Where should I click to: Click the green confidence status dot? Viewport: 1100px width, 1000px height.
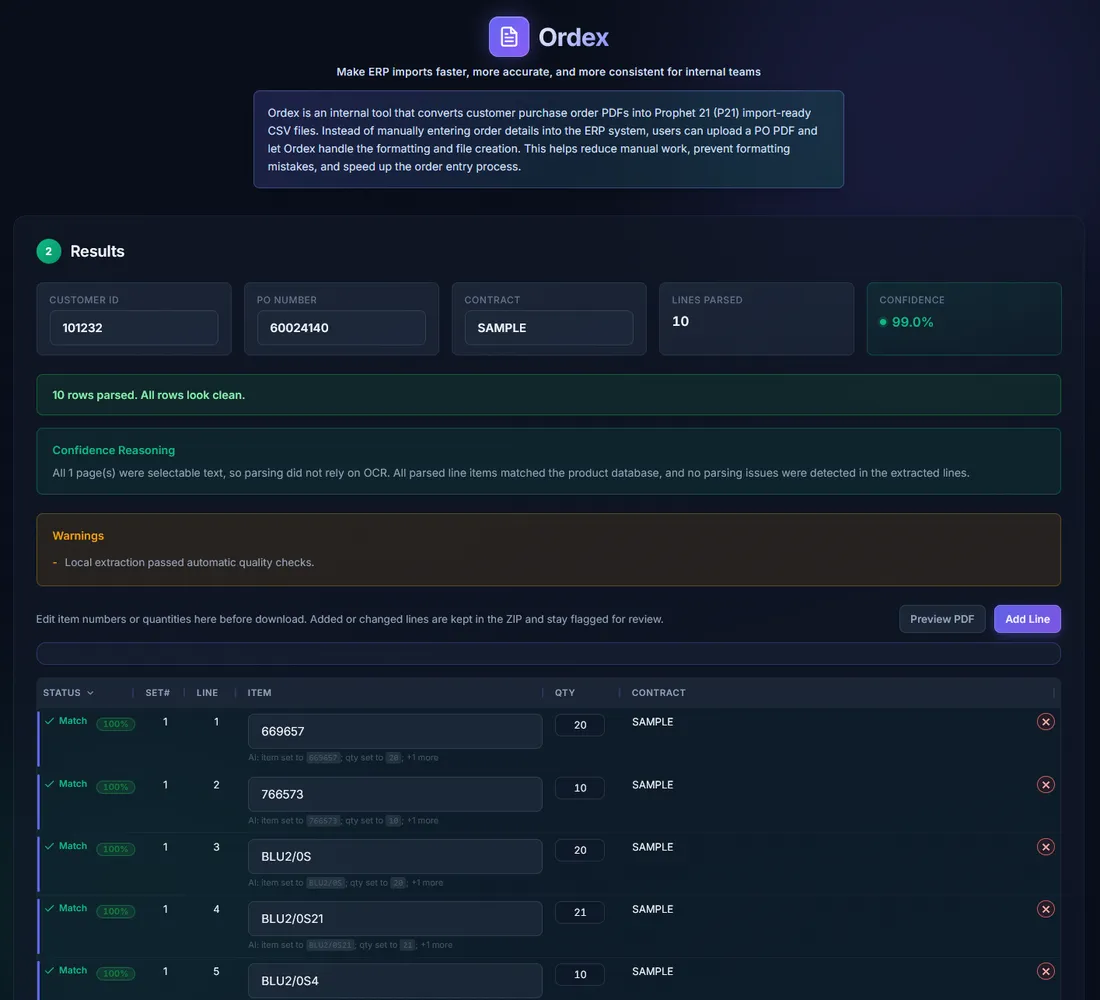tap(883, 322)
